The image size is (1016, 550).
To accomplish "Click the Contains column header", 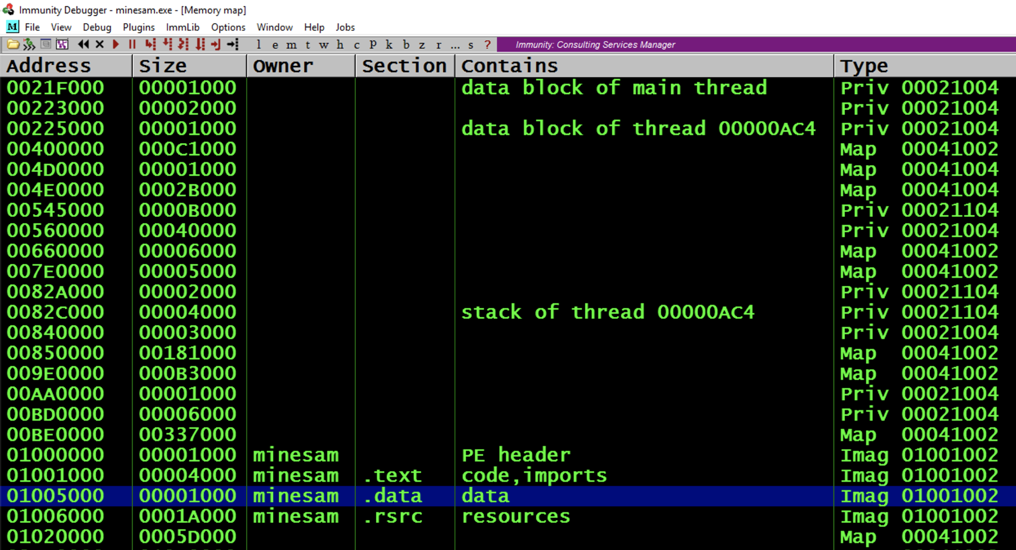I will point(644,66).
